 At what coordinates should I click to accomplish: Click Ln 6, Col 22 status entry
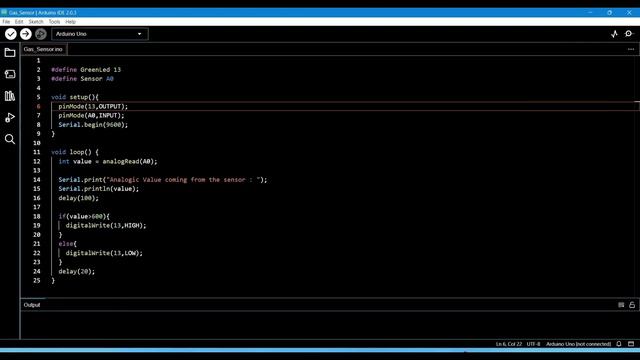(x=509, y=344)
